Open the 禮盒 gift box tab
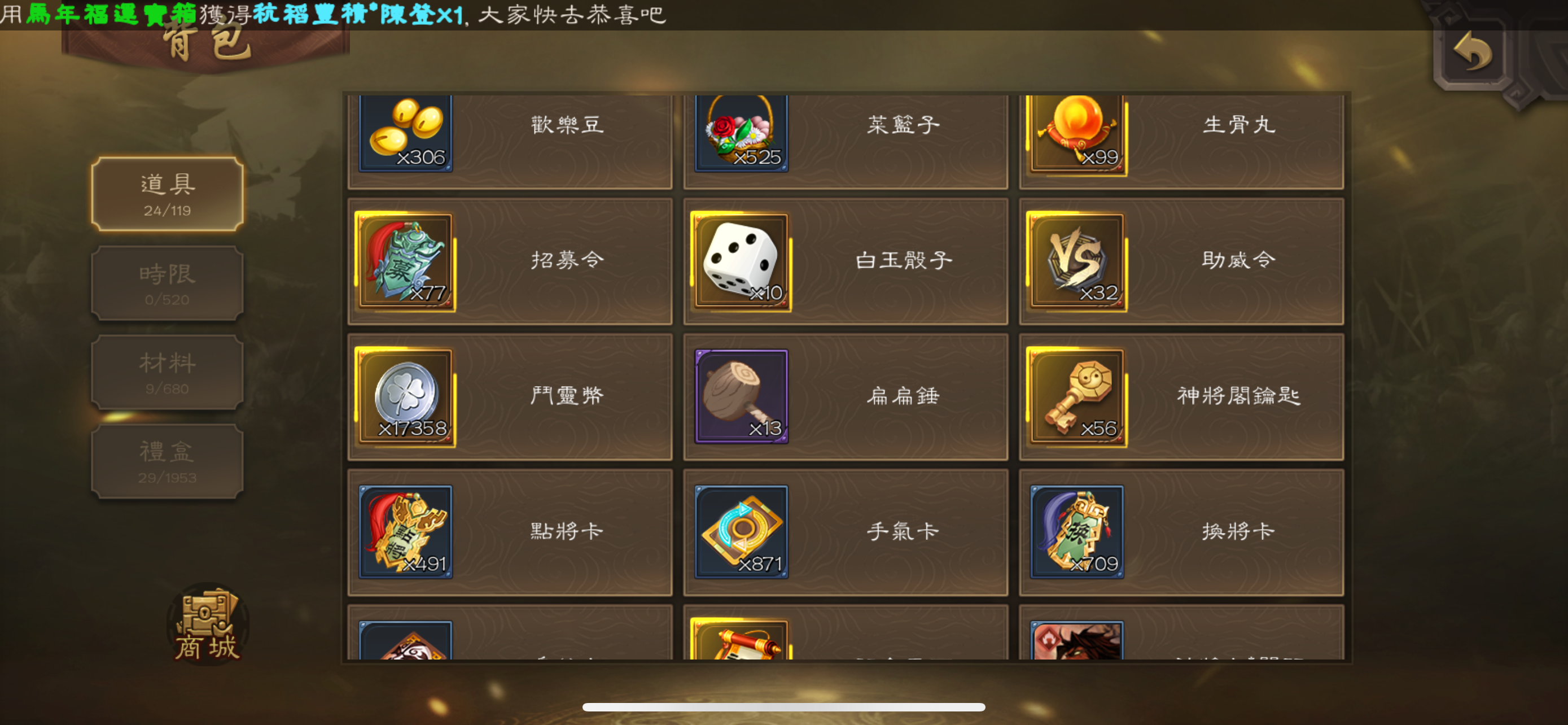This screenshot has width=1568, height=725. pyautogui.click(x=168, y=461)
